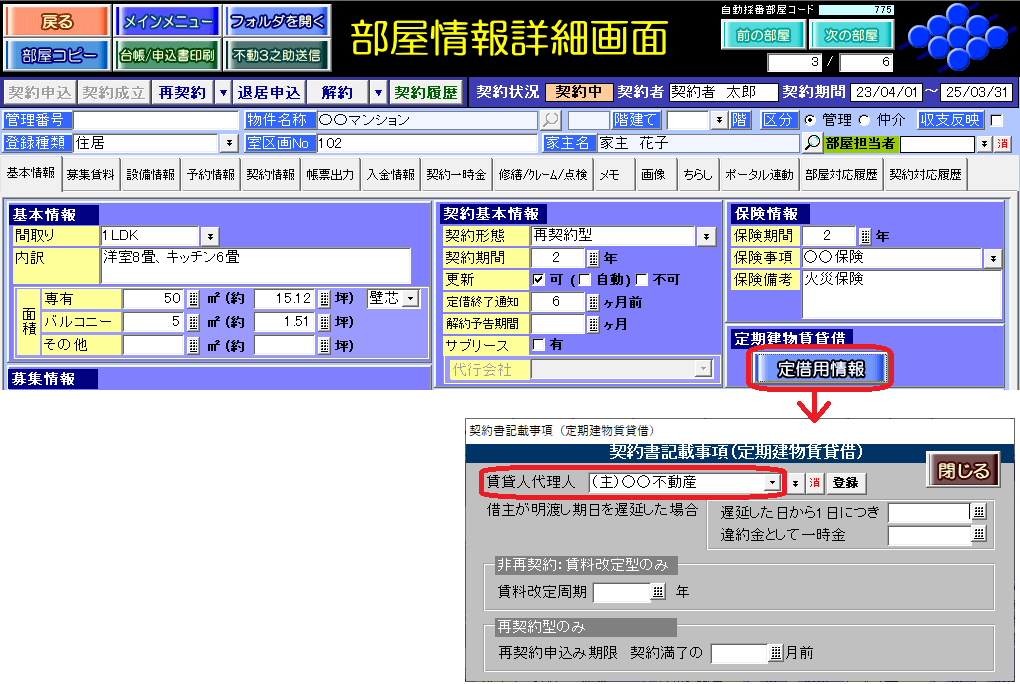Click calculator icon beside 保険期間 field
Viewport: 1020px width, 684px height.
[865, 236]
